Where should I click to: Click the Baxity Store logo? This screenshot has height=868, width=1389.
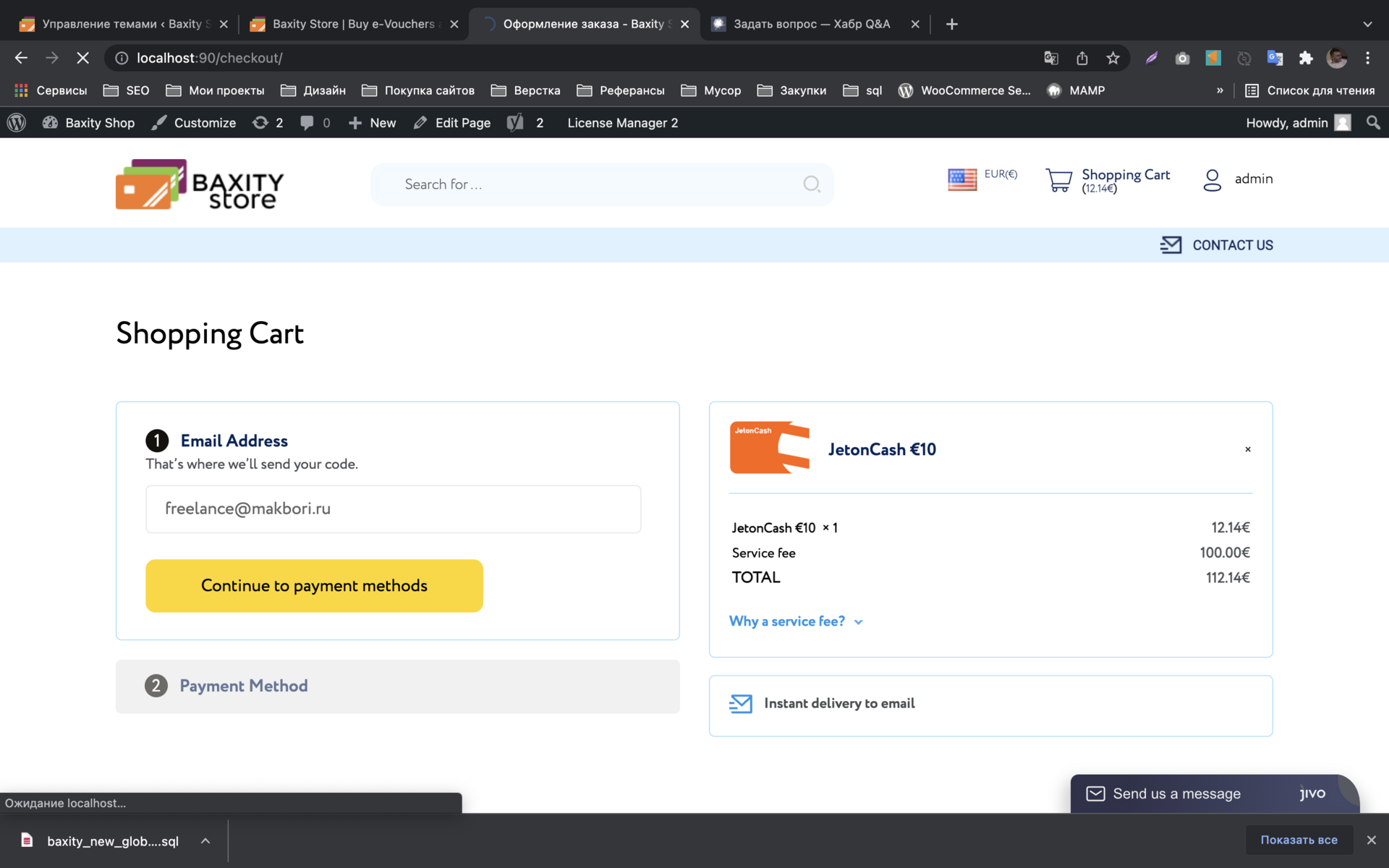[x=200, y=184]
